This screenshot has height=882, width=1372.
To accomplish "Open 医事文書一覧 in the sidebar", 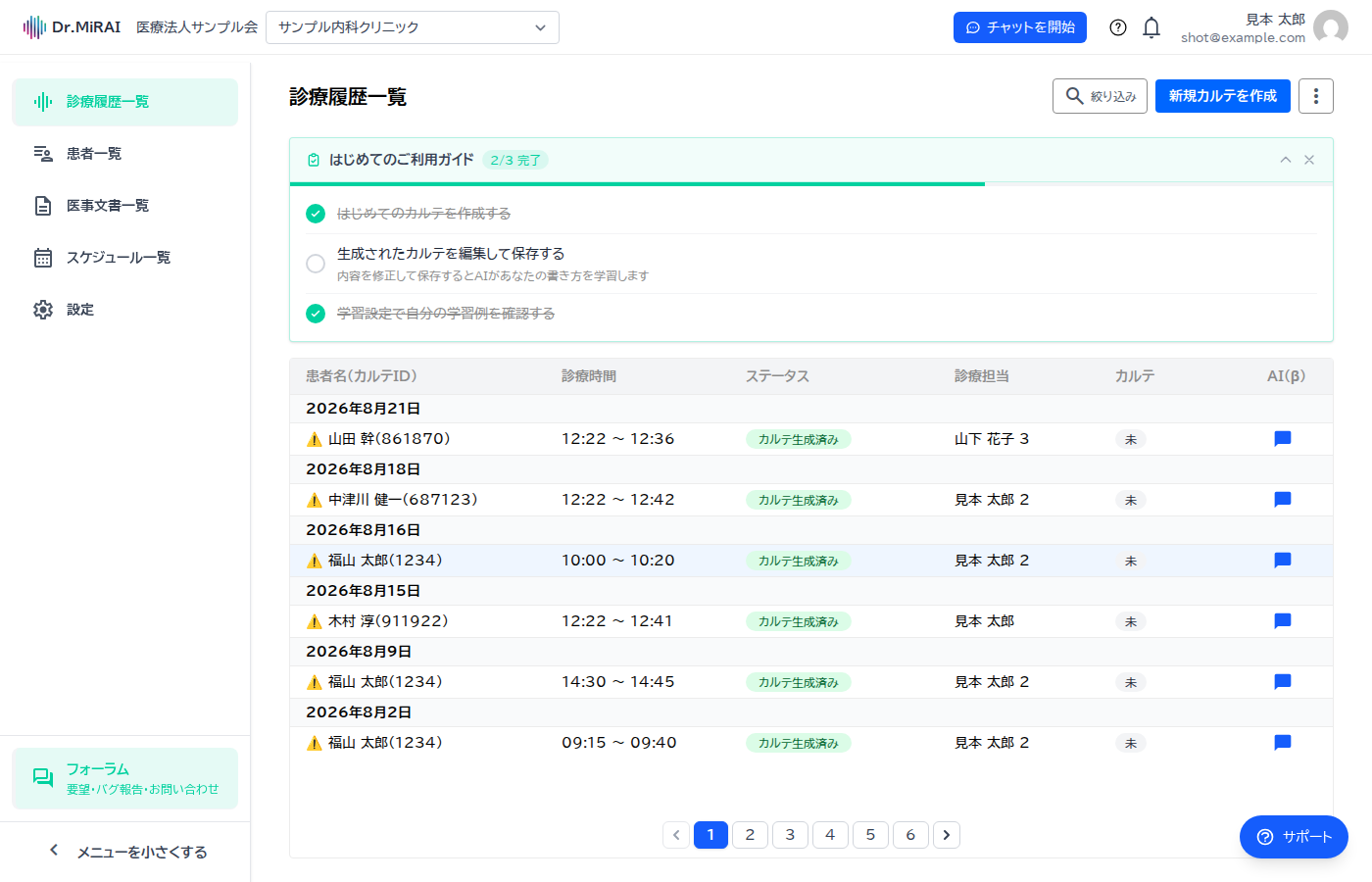I will 124,206.
